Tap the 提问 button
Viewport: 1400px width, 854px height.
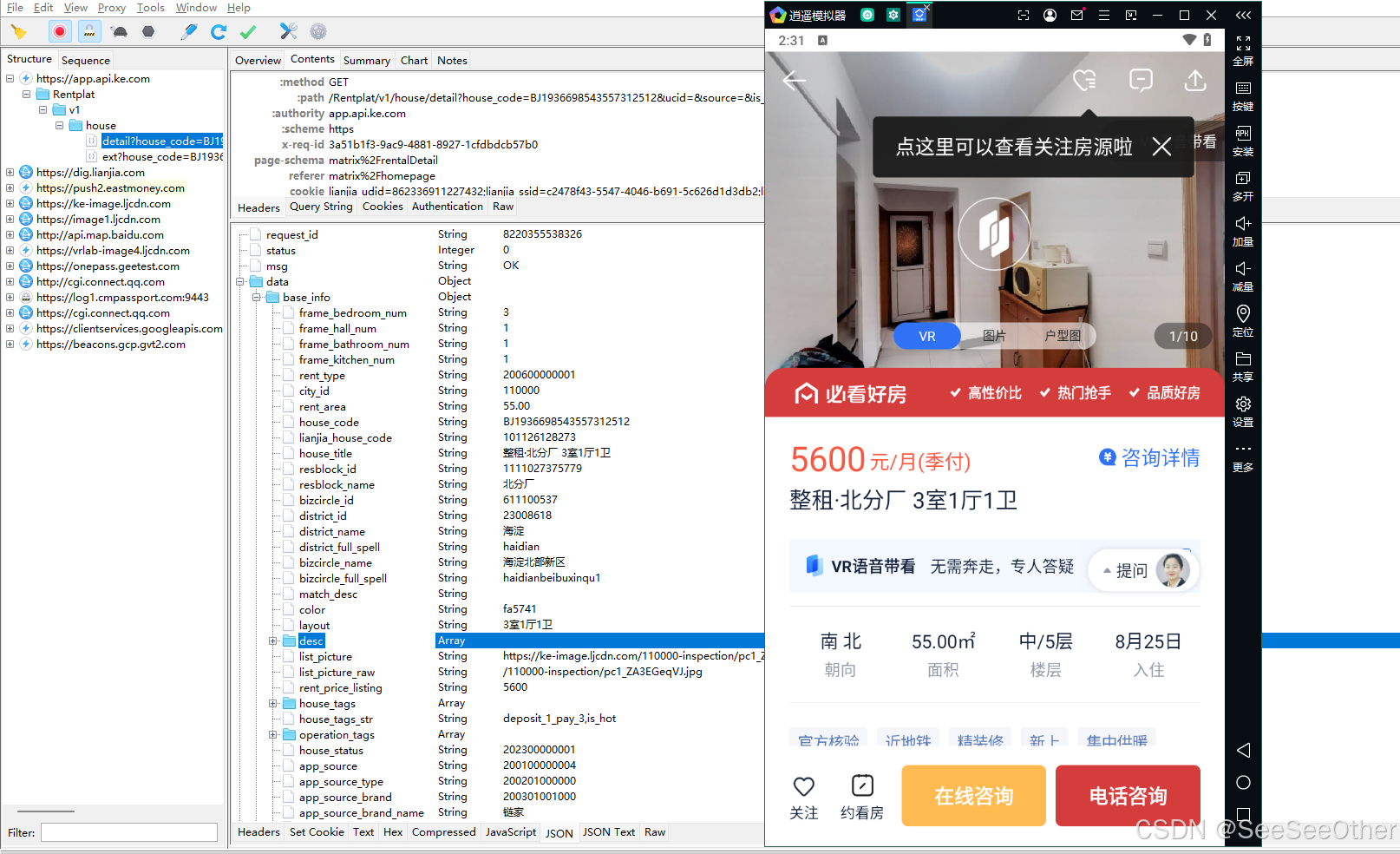click(1144, 570)
